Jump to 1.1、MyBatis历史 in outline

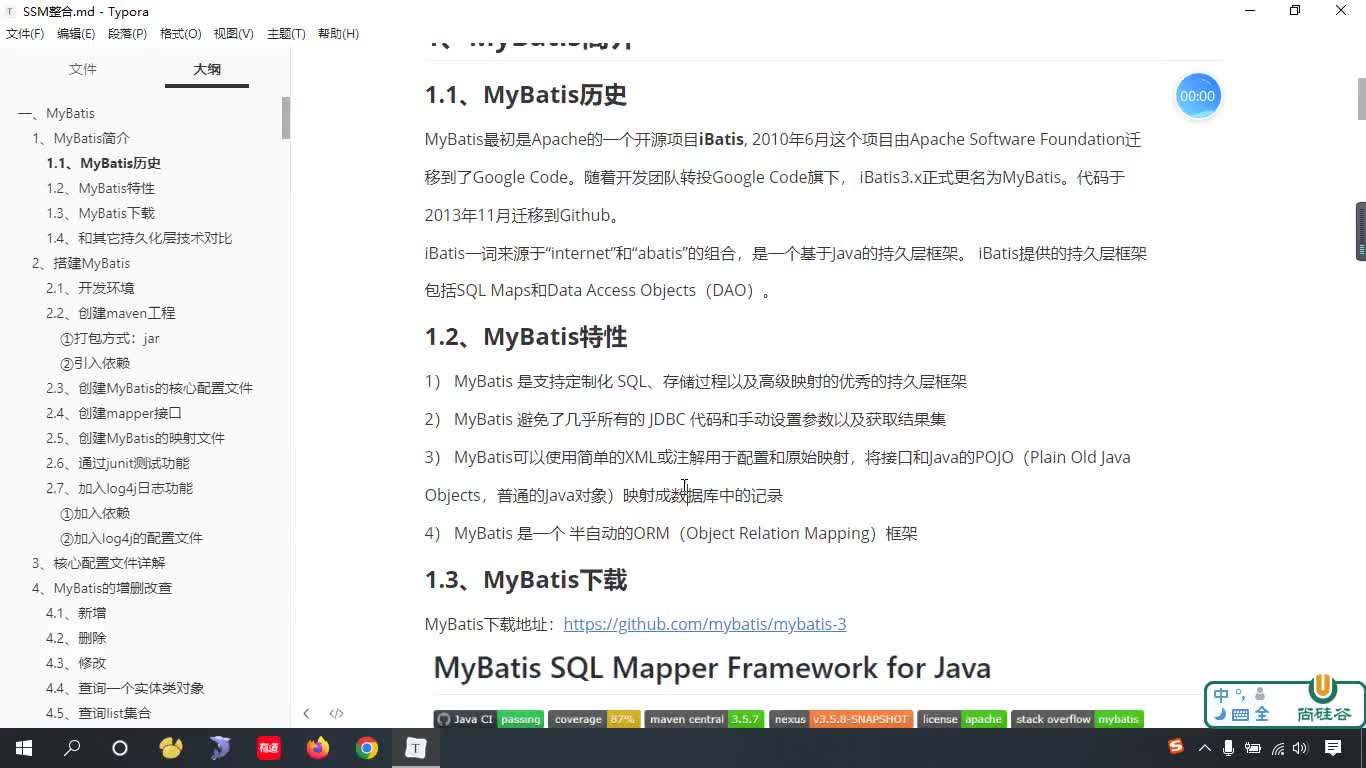(x=103, y=163)
